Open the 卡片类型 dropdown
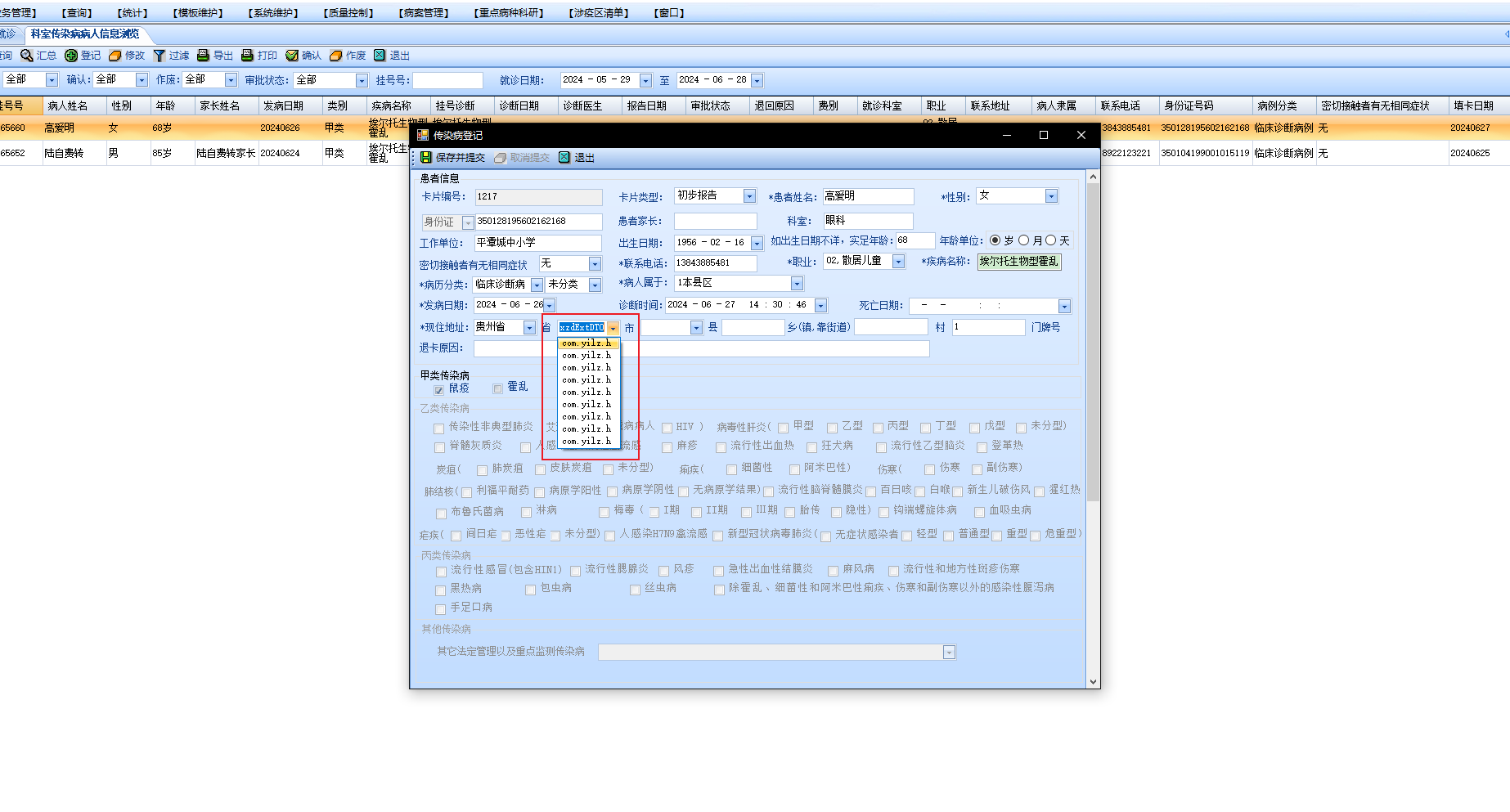1510x812 pixels. click(x=749, y=196)
